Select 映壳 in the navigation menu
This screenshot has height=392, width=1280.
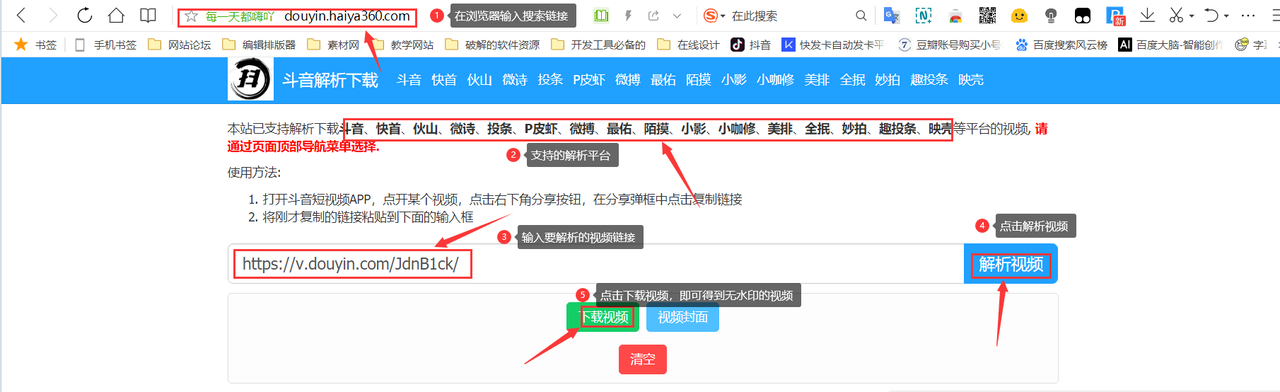970,80
